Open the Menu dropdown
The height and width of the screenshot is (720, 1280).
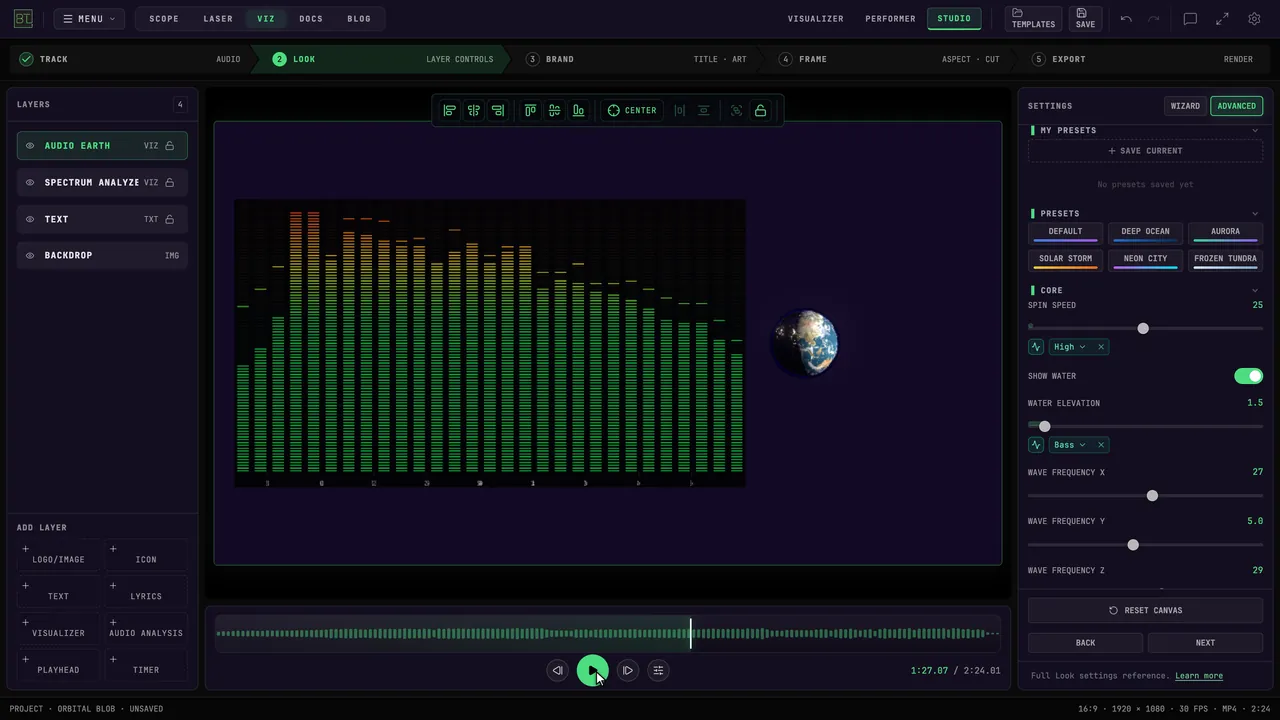[x=90, y=19]
